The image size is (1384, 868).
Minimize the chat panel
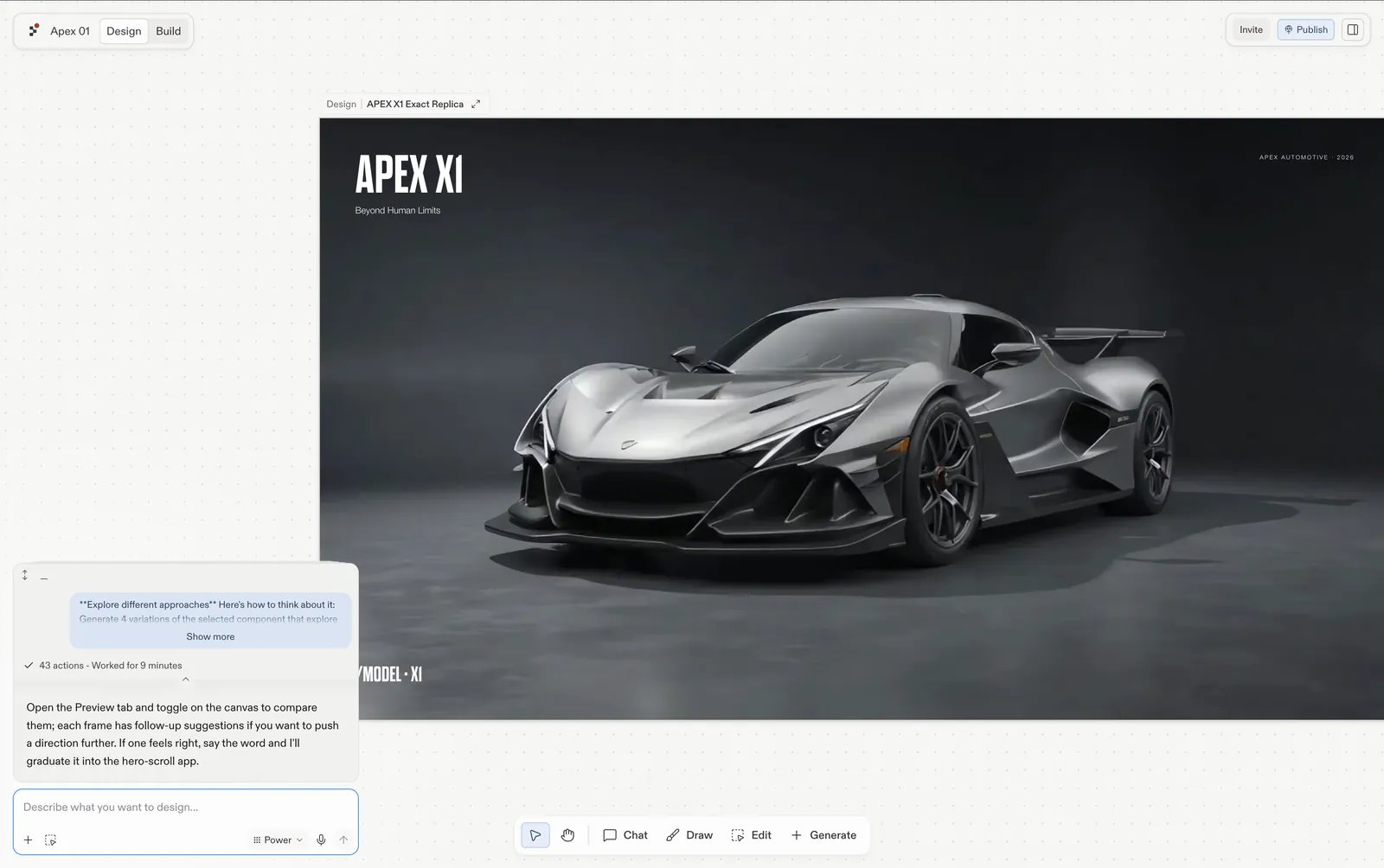coord(44,578)
